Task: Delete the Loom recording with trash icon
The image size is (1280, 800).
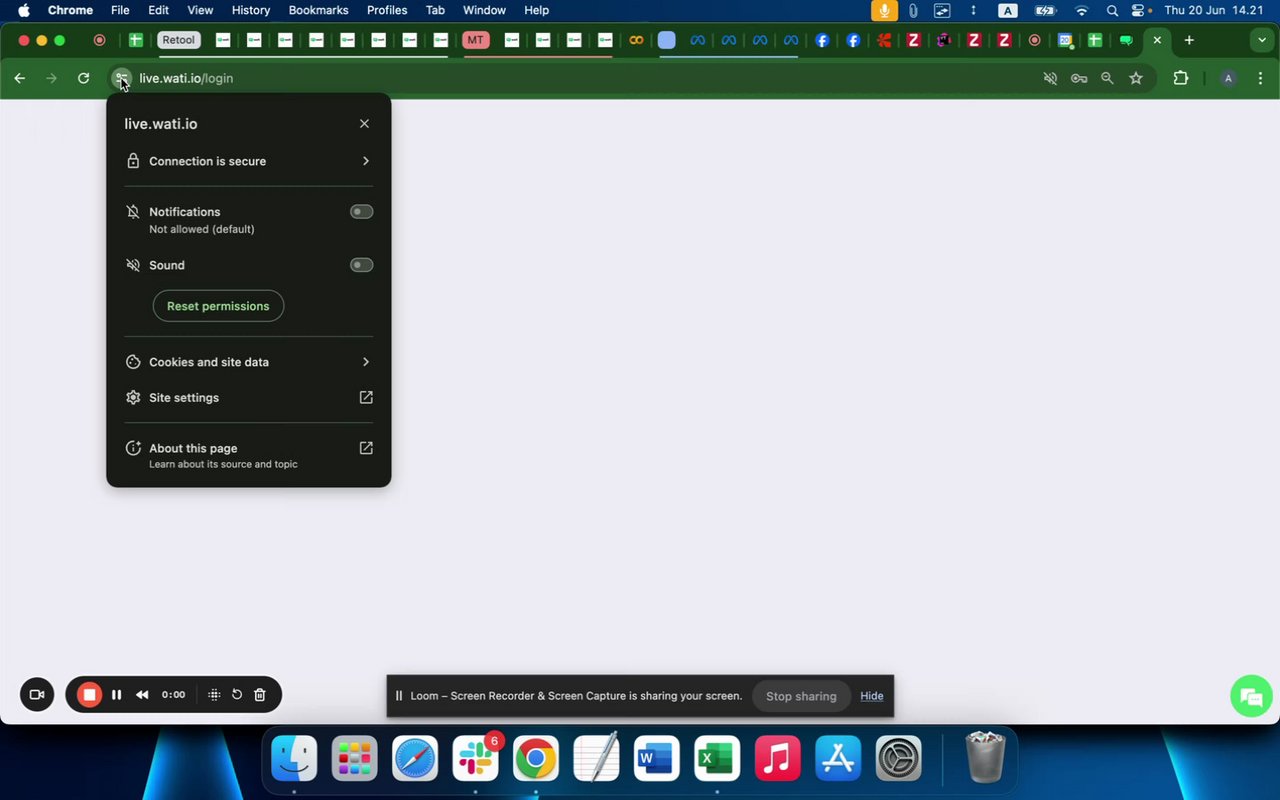Action: 259,695
